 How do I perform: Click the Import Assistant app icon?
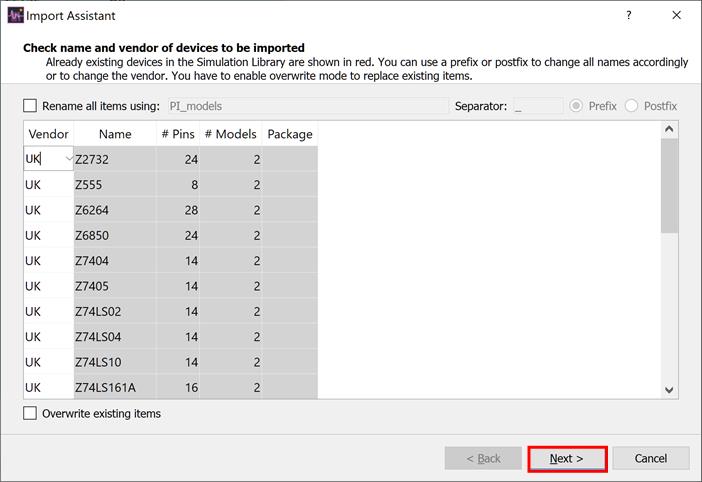[x=15, y=15]
